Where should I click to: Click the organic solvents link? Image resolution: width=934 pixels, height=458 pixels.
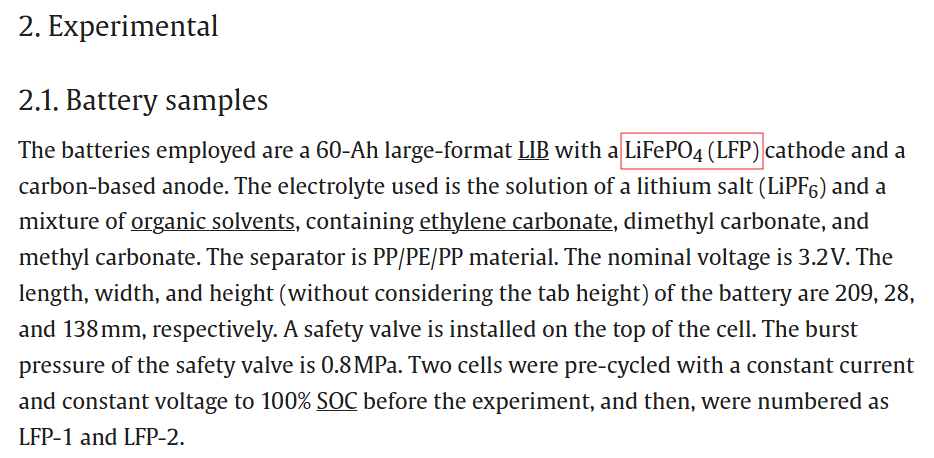(x=212, y=222)
